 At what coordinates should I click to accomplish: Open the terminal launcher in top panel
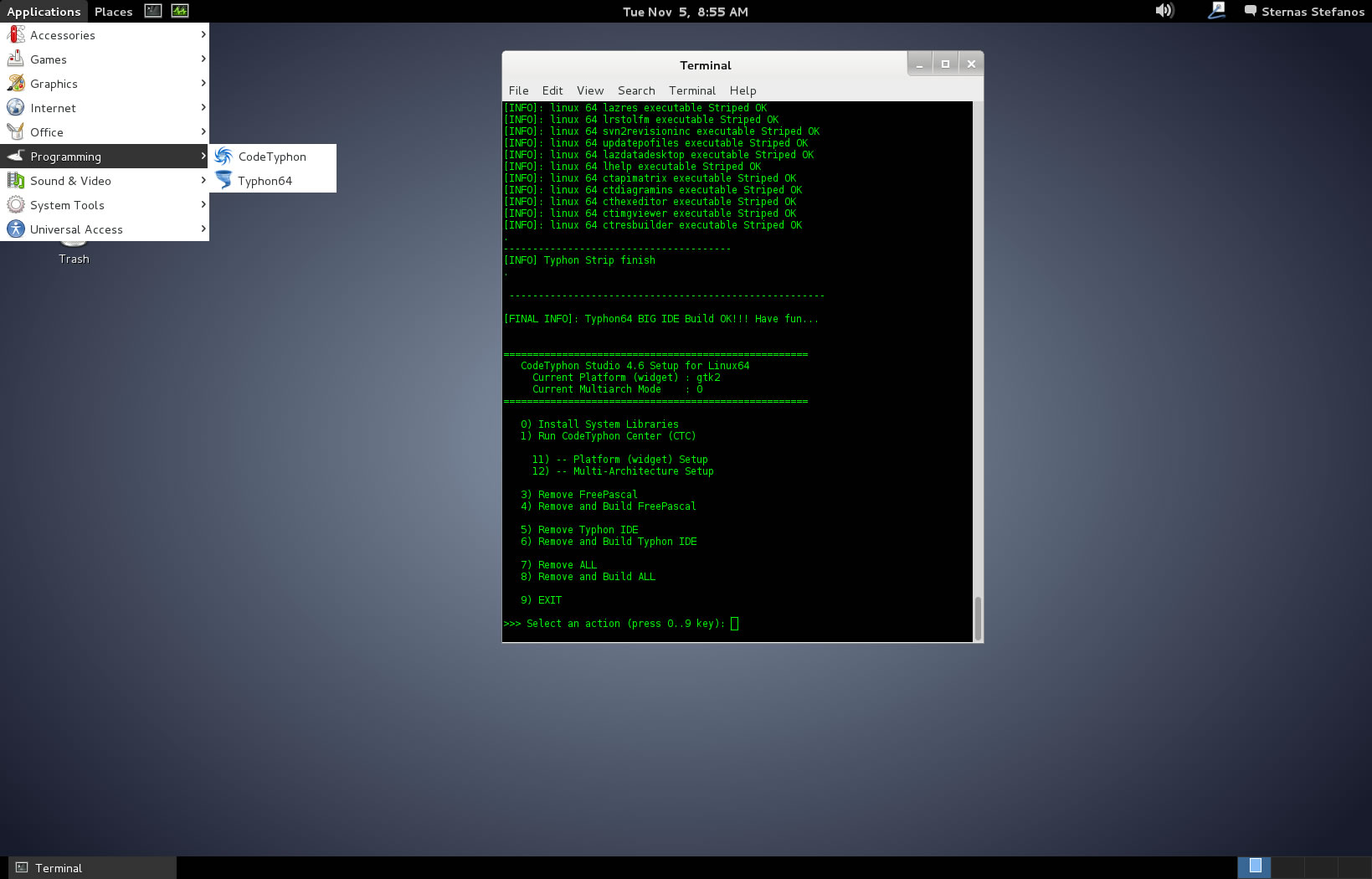[x=153, y=11]
